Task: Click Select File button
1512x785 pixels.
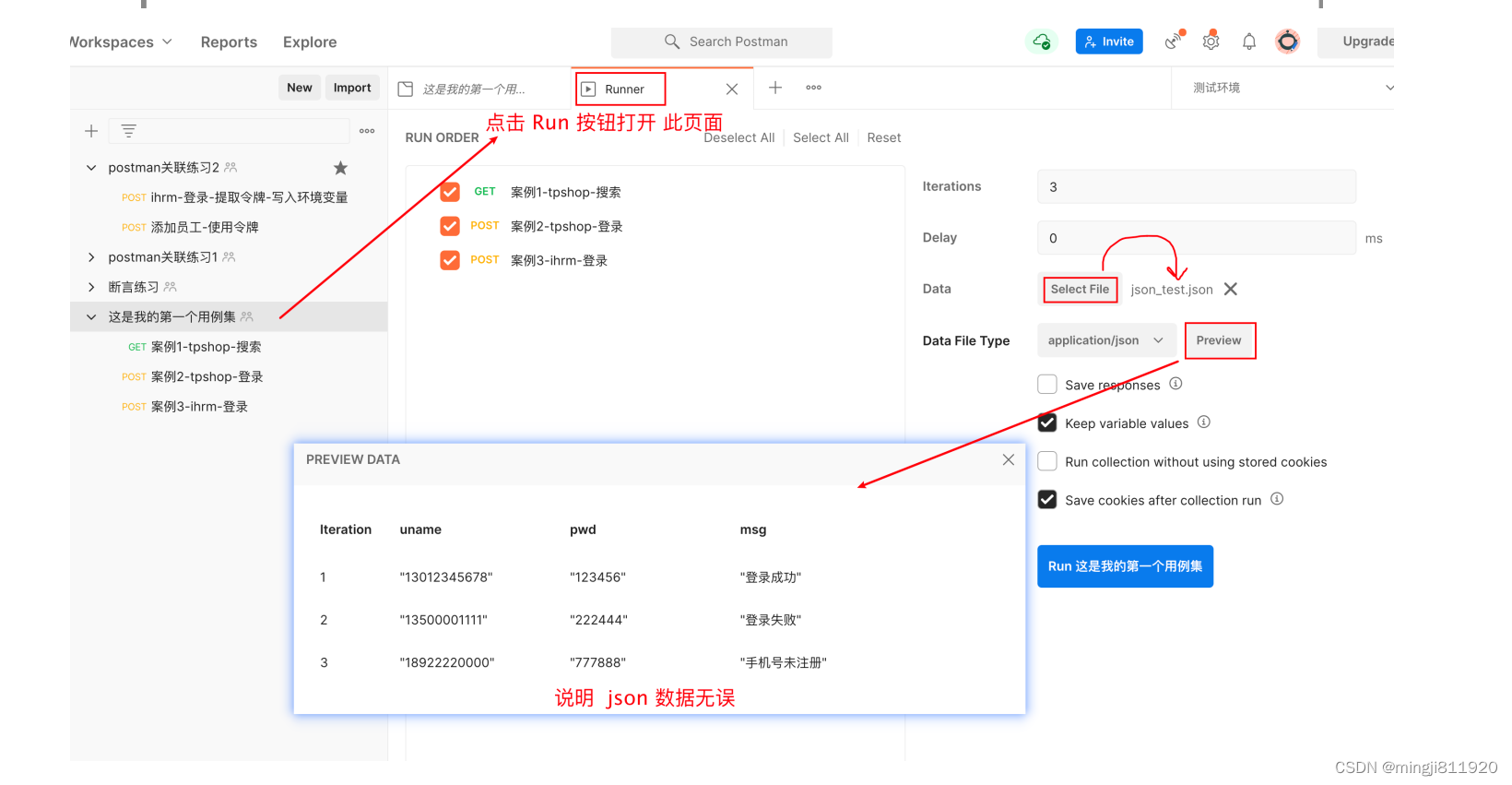Action: point(1081,289)
